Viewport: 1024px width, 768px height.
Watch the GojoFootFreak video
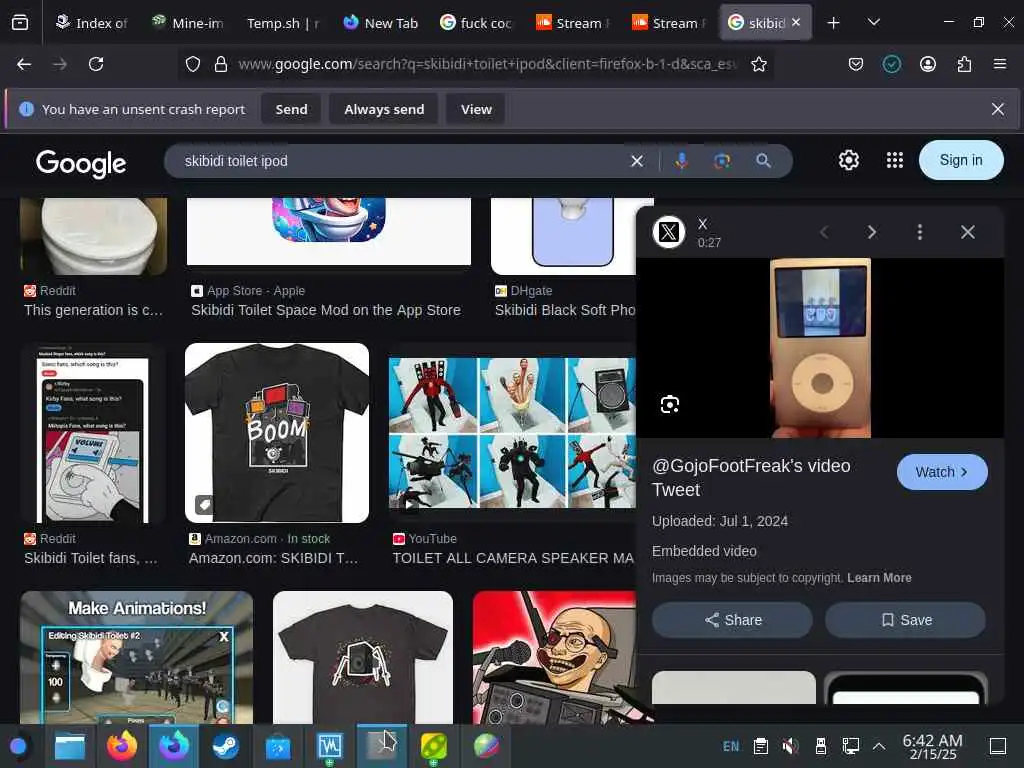(942, 472)
